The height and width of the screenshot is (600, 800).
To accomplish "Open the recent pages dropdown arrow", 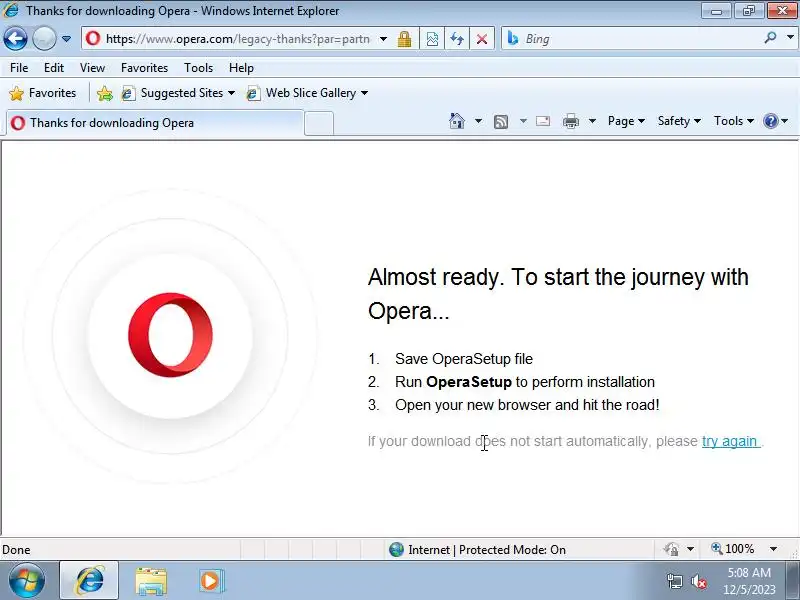I will [x=66, y=39].
